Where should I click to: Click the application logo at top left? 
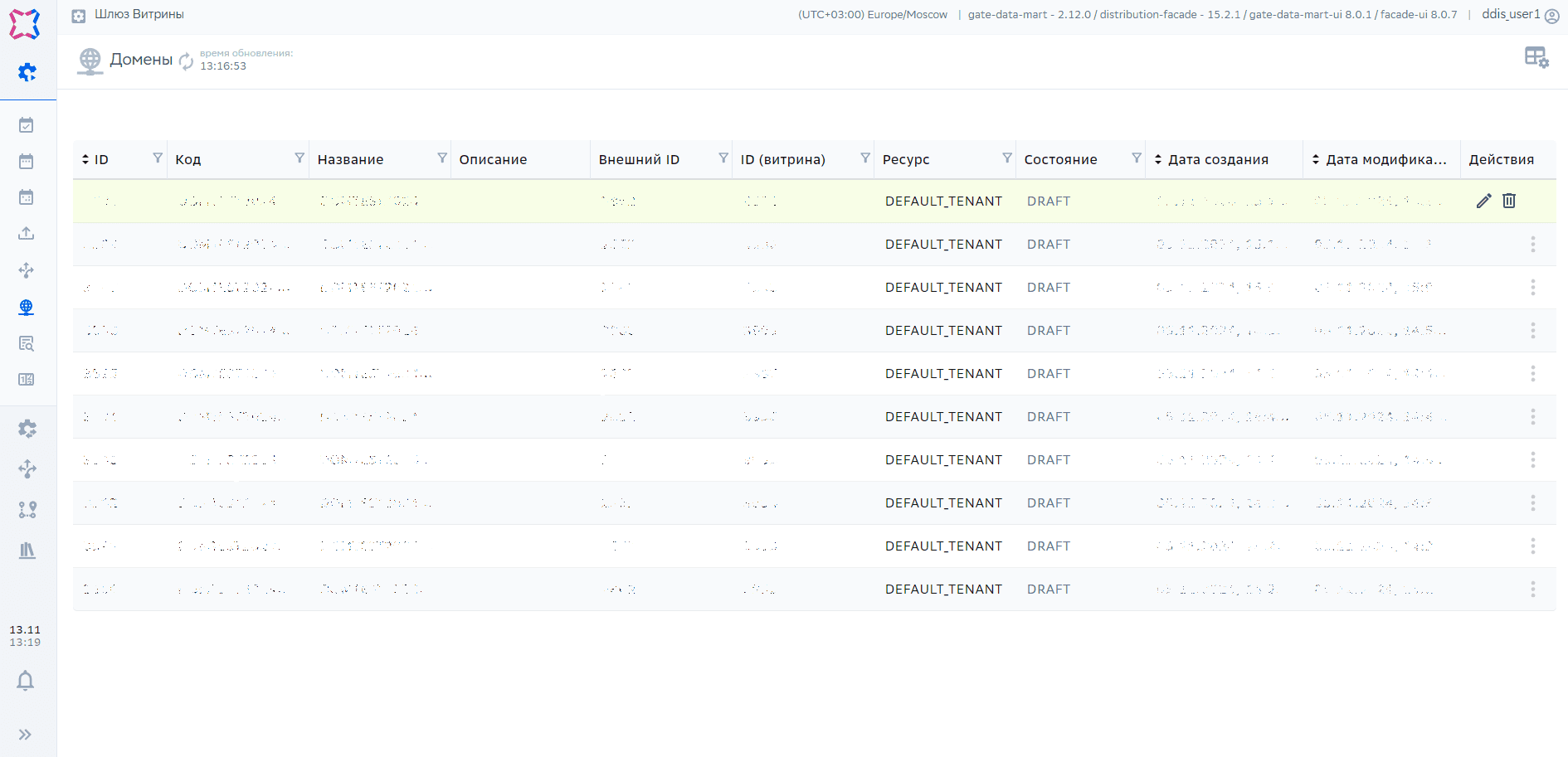coord(25,24)
